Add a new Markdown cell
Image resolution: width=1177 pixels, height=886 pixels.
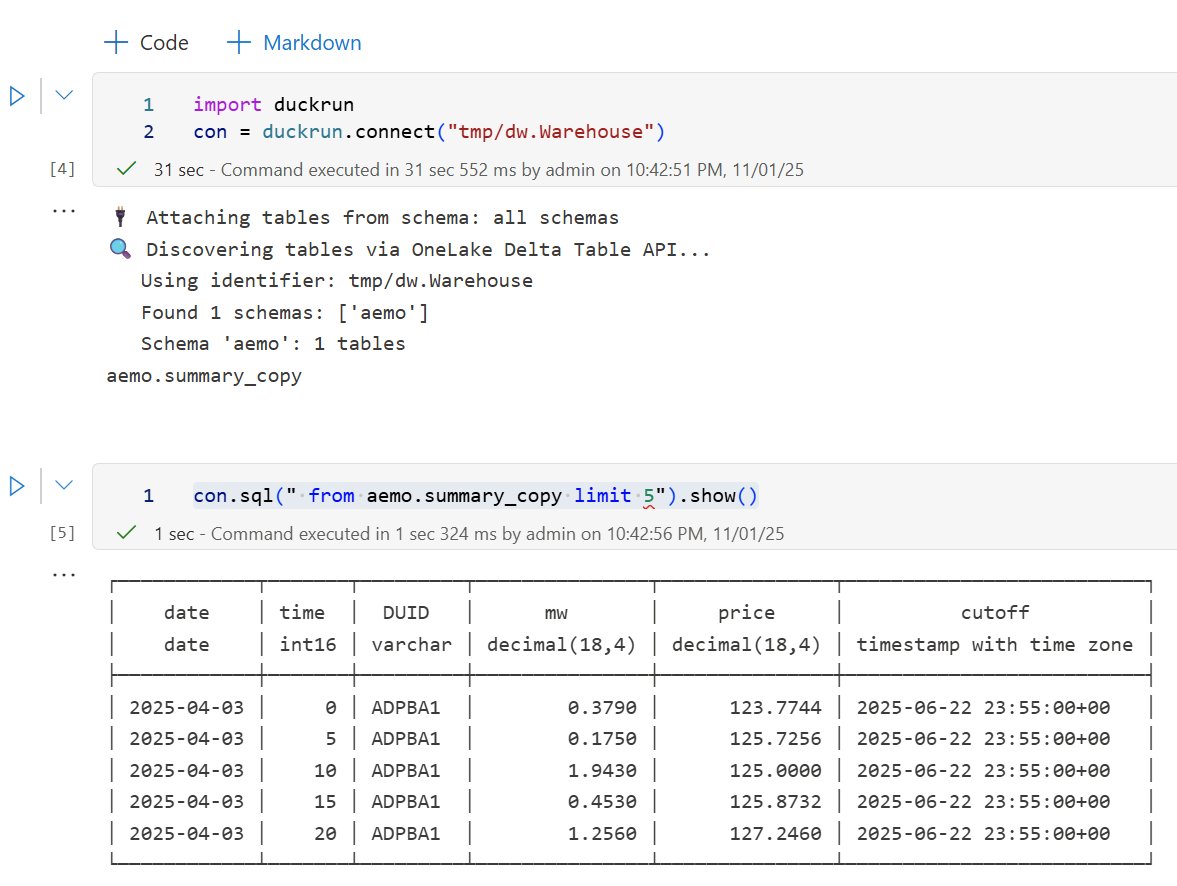pyautogui.click(x=294, y=43)
